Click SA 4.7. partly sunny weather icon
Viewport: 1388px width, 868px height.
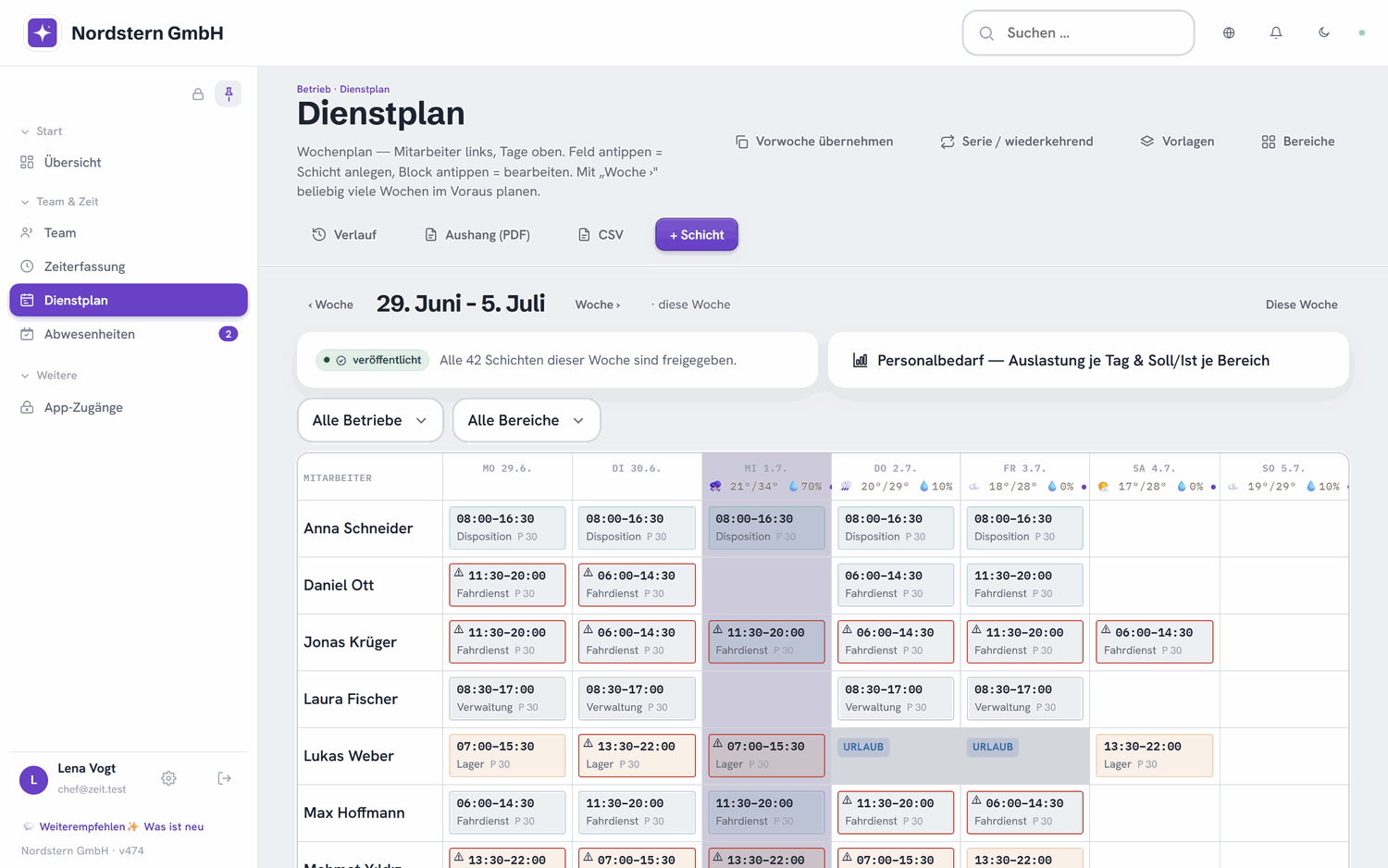[x=1103, y=487]
